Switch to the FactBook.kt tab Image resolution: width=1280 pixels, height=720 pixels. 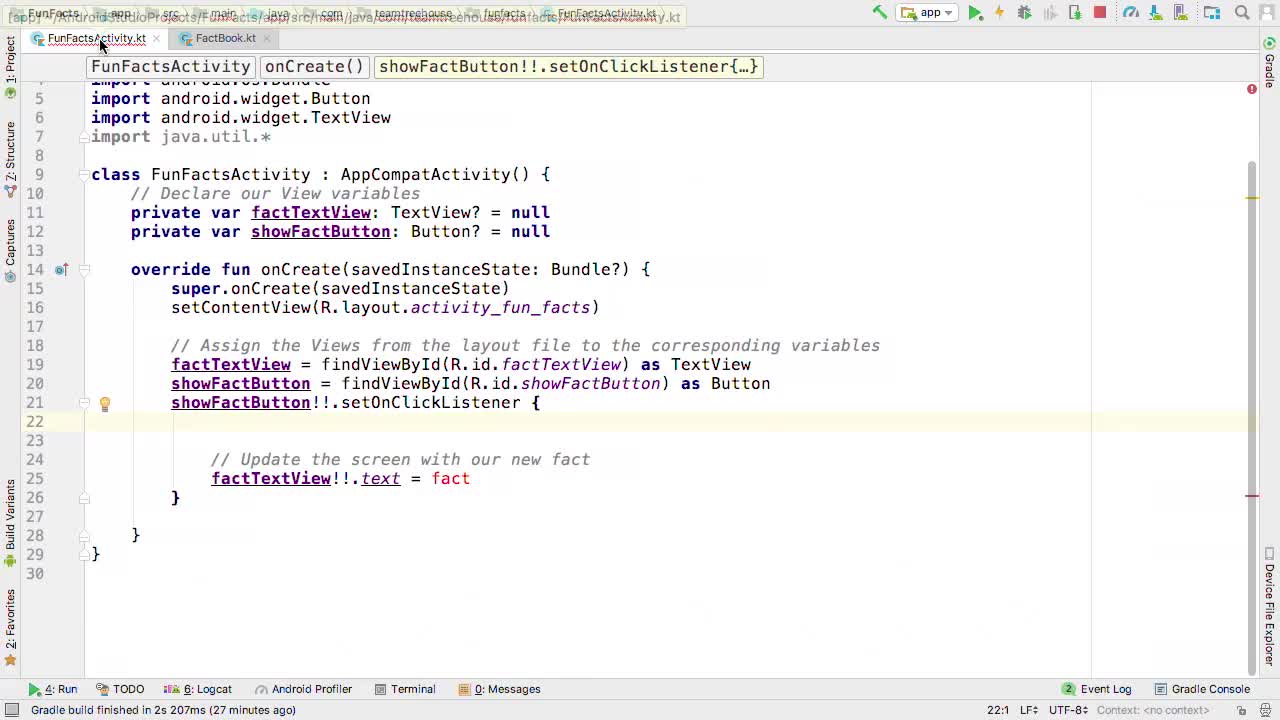pyautogui.click(x=225, y=38)
